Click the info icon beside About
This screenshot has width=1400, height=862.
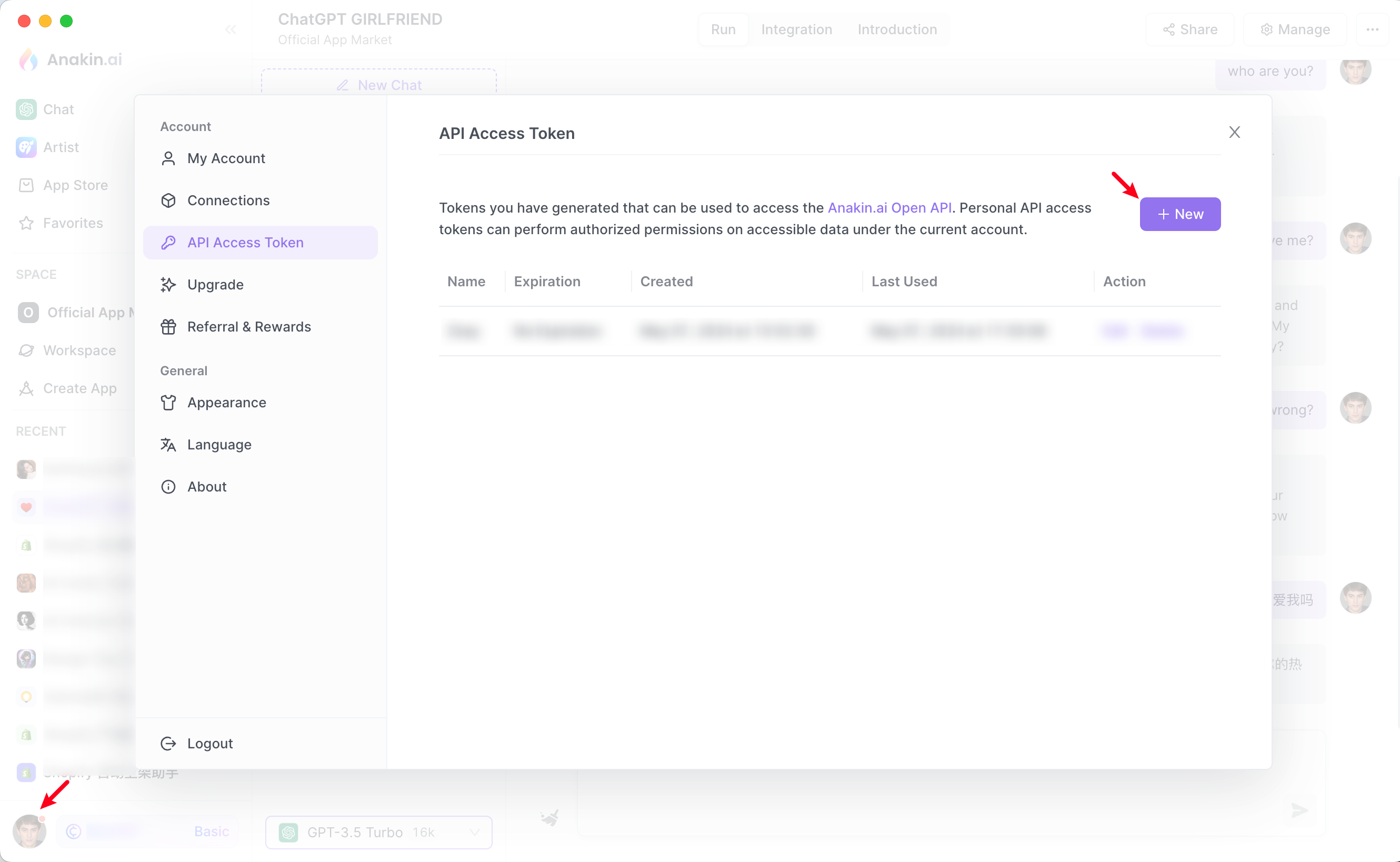point(168,487)
